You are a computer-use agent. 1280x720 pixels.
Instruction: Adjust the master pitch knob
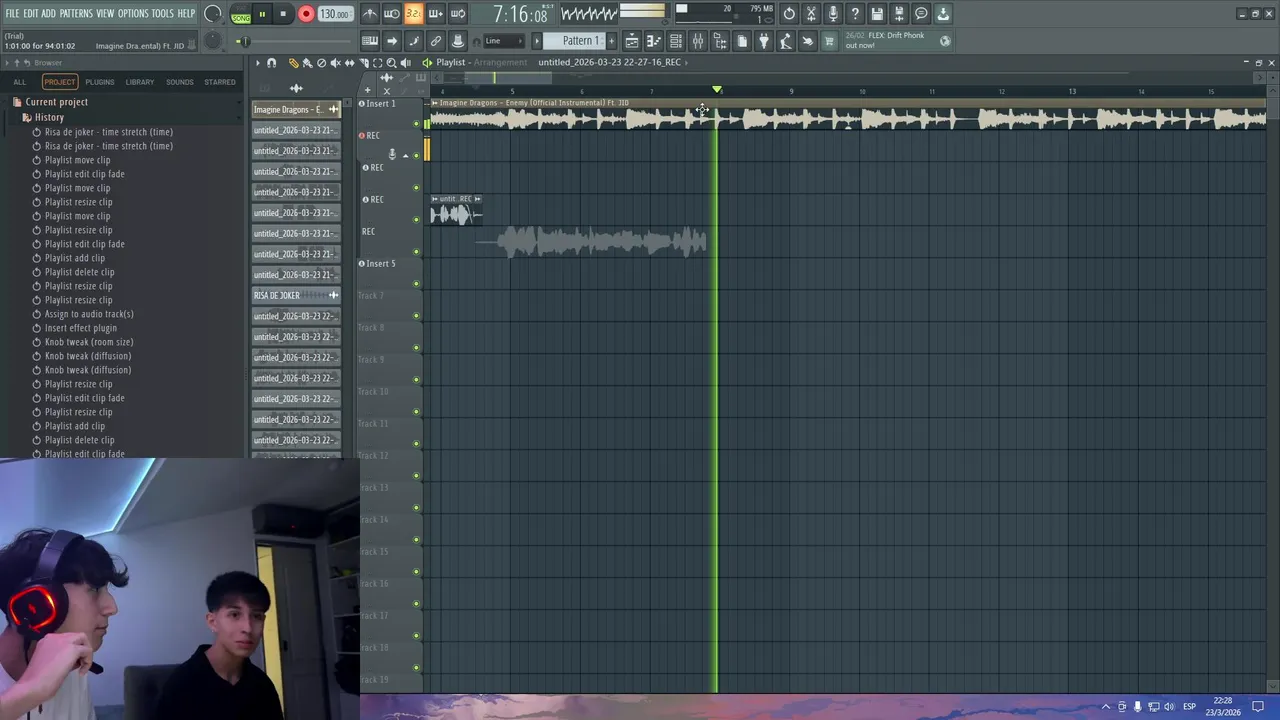[x=212, y=40]
